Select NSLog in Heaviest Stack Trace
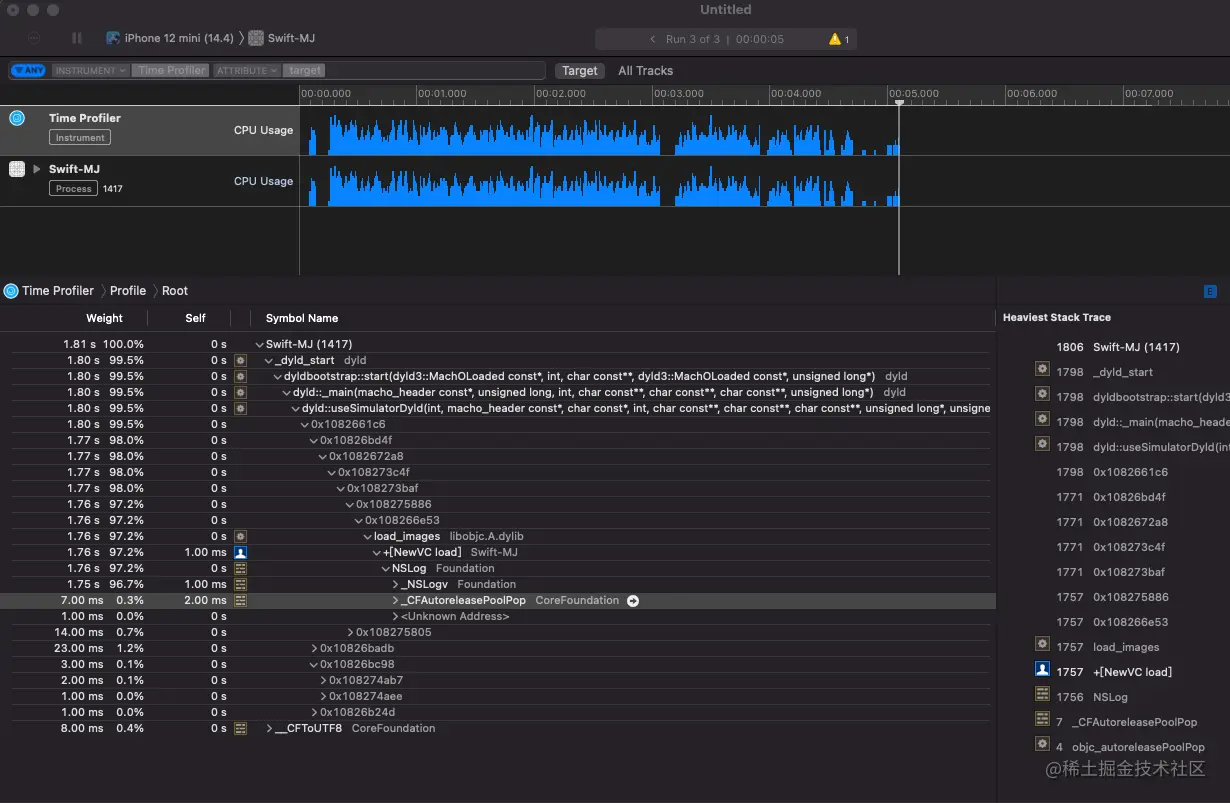1230x803 pixels. point(1110,697)
